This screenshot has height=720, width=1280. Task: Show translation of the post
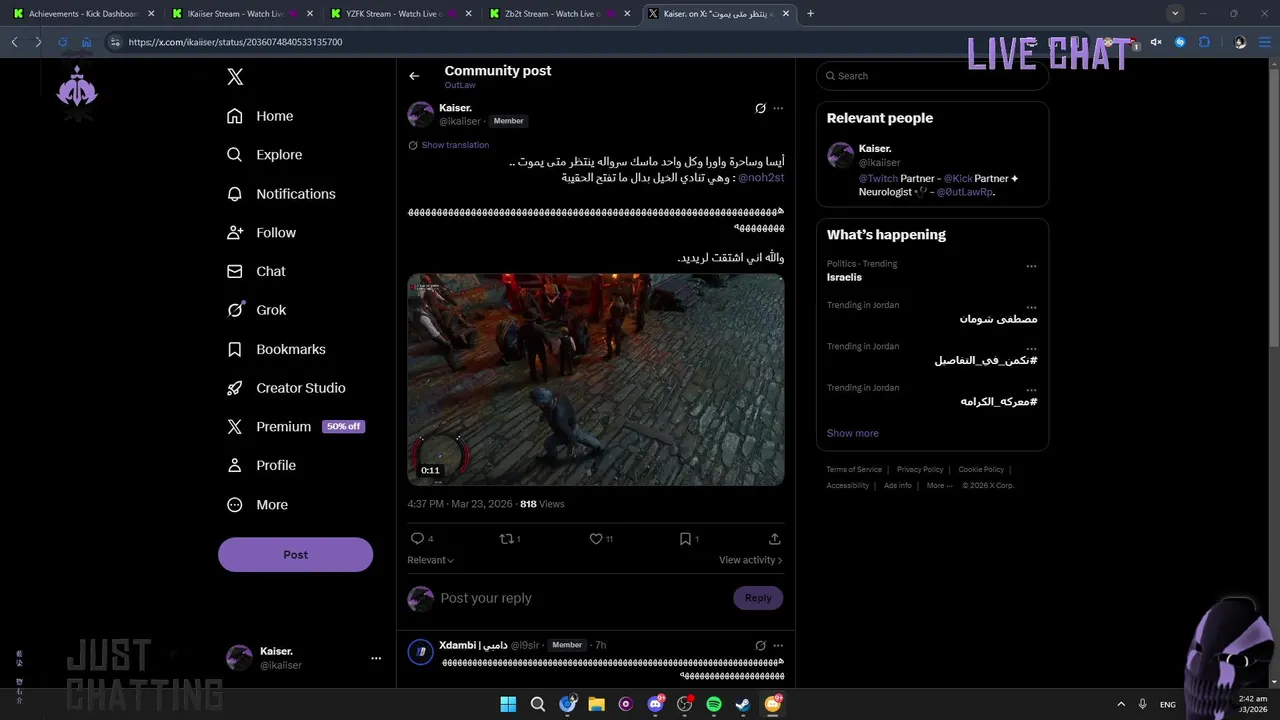(455, 145)
